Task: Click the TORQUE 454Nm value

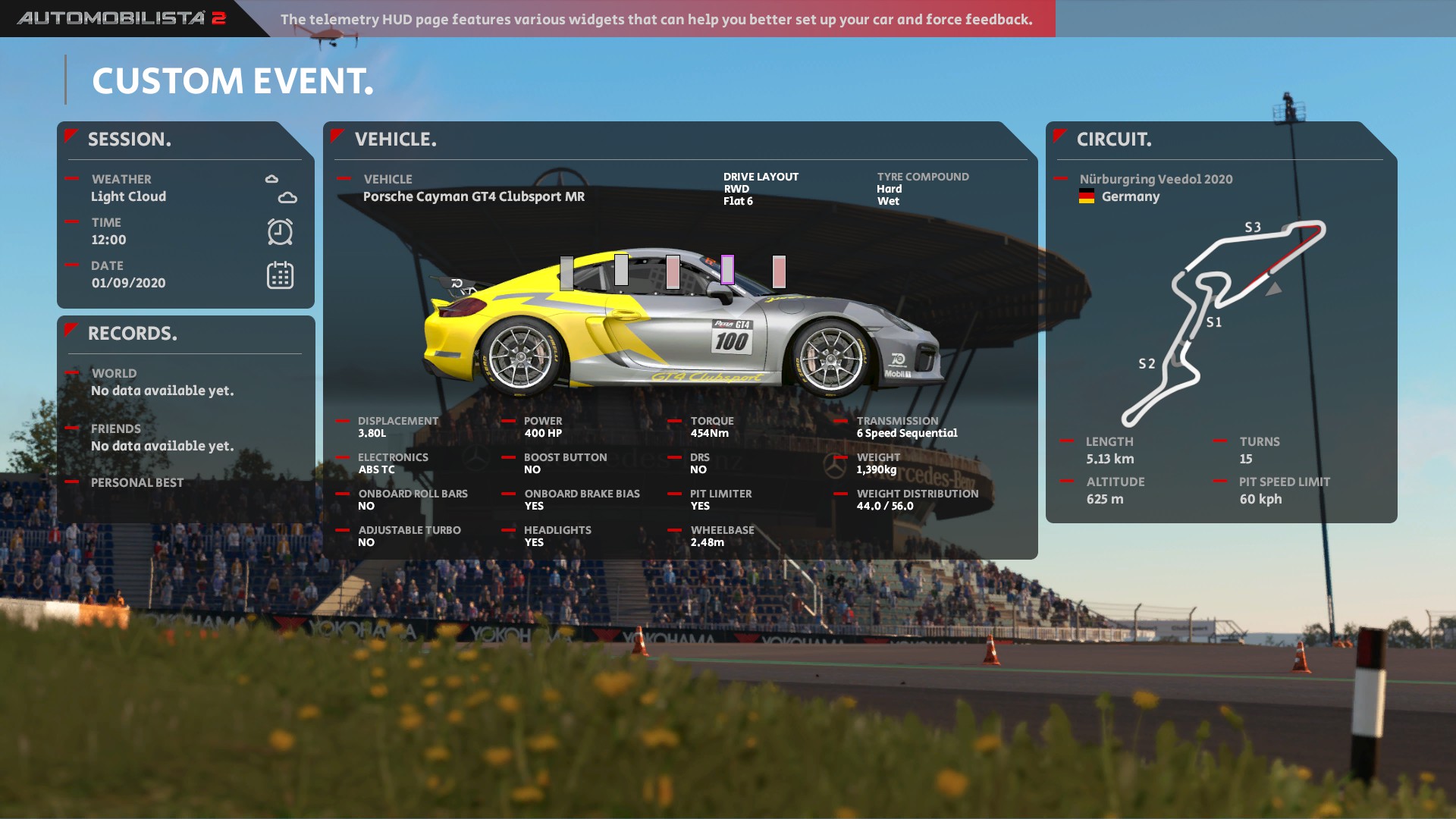Action: 709,433
